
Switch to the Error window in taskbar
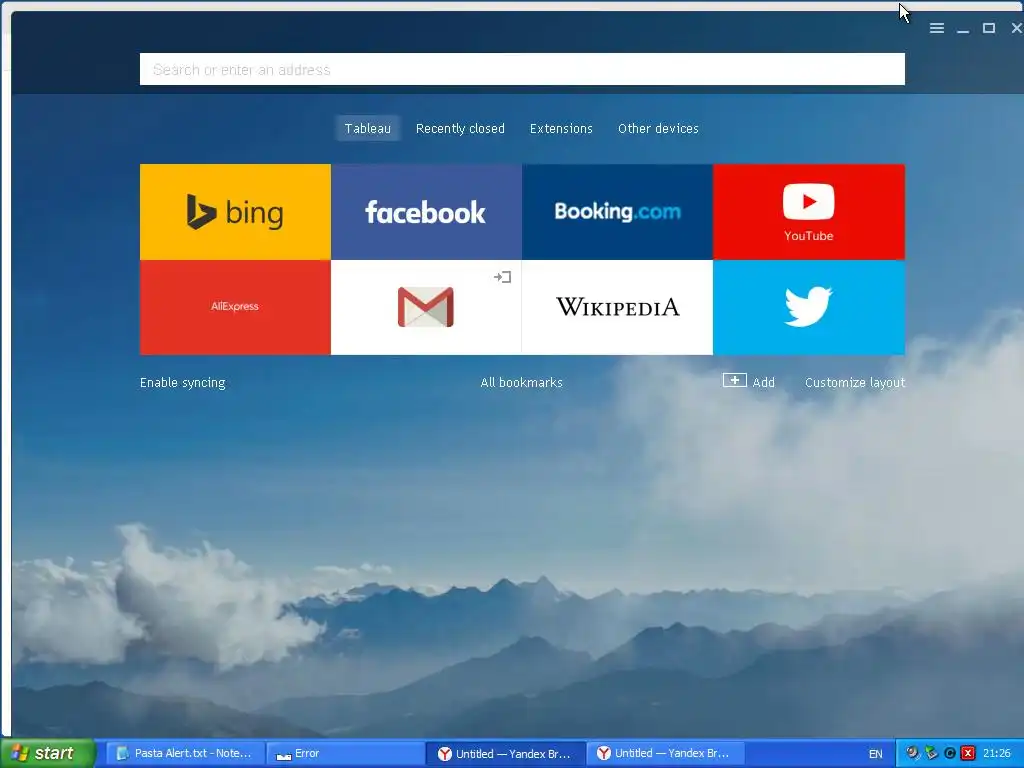click(x=345, y=753)
